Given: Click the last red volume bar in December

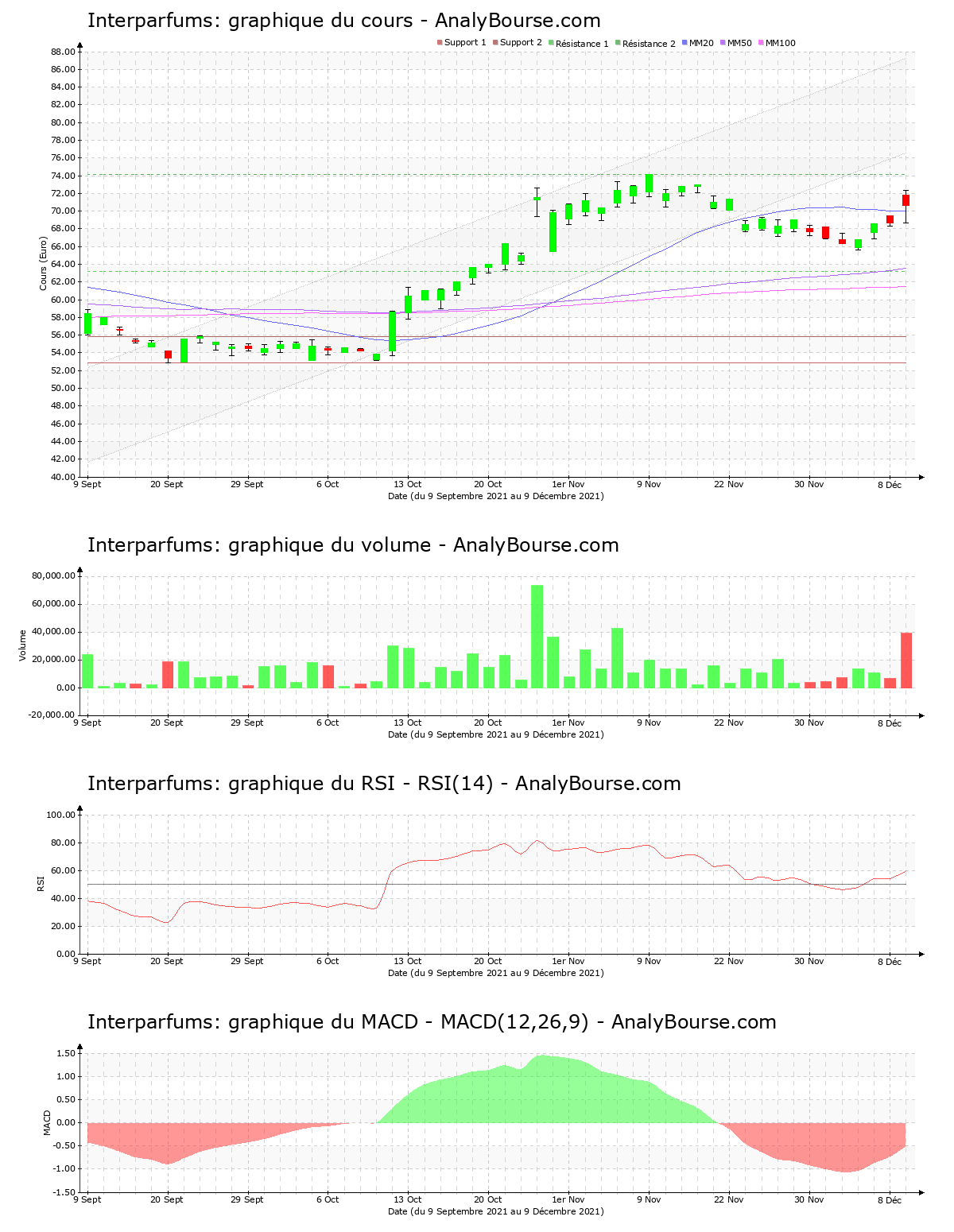Looking at the screenshot, I should [906, 660].
